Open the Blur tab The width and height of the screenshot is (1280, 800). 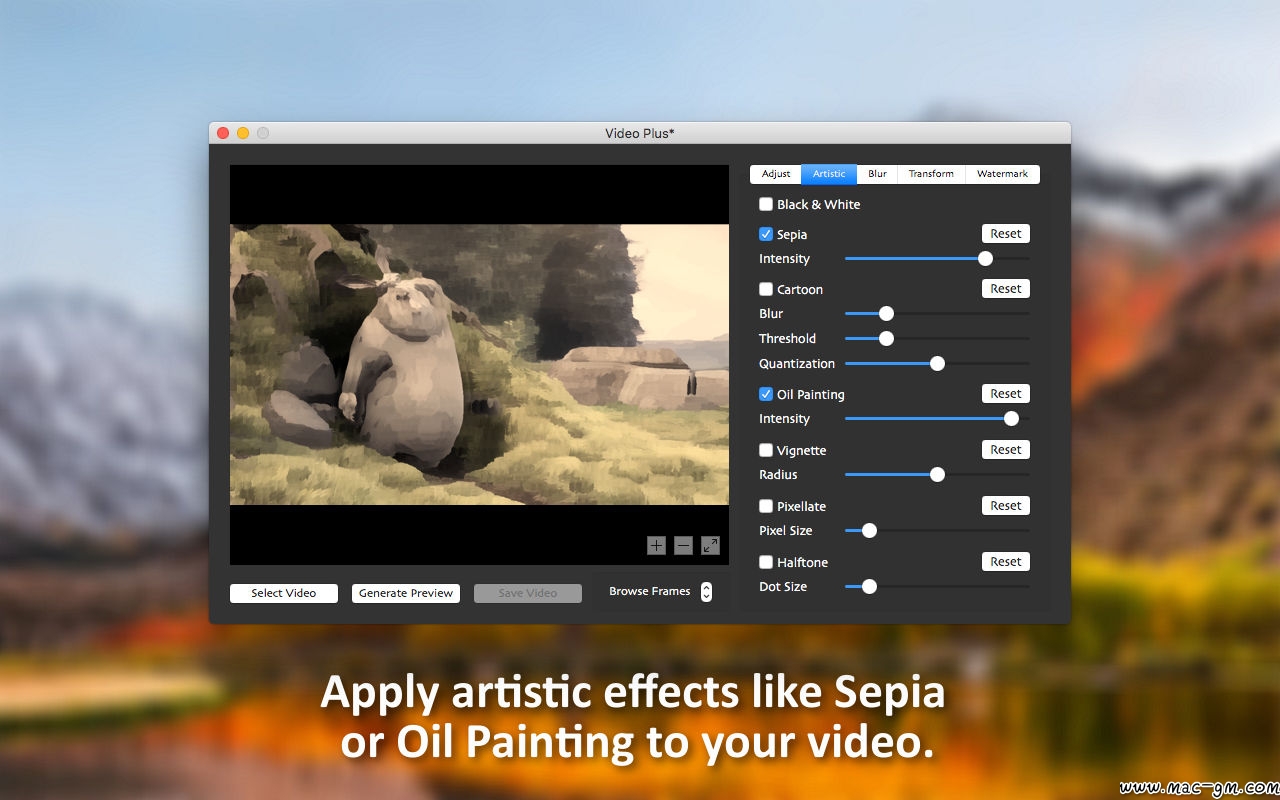click(877, 174)
